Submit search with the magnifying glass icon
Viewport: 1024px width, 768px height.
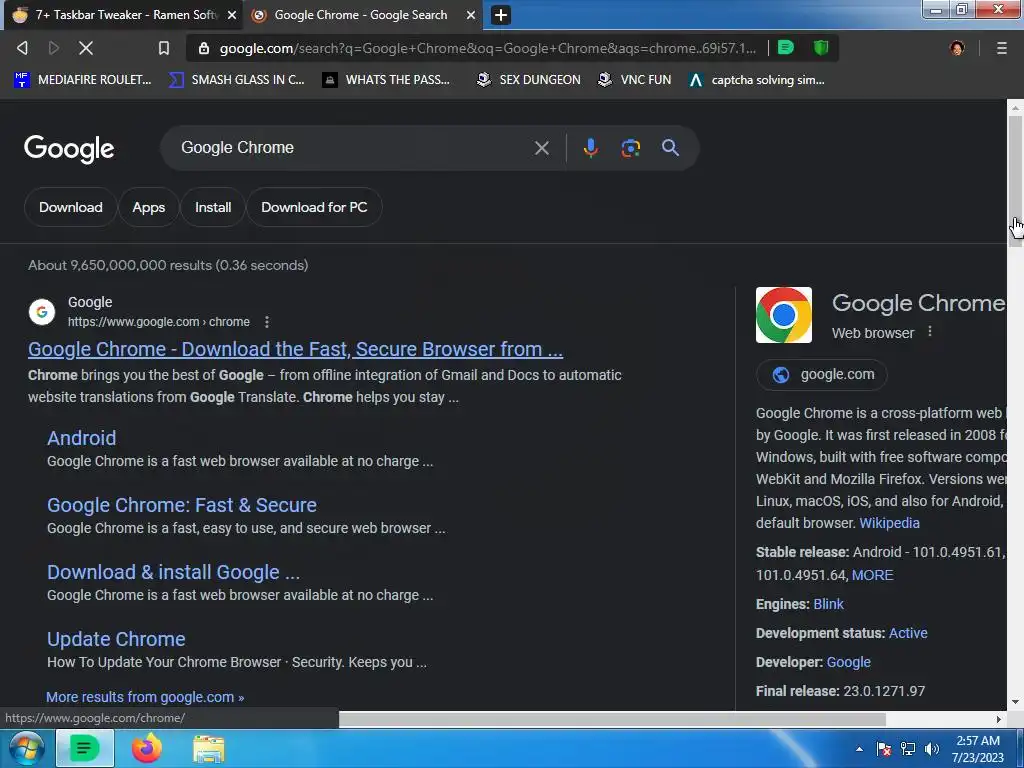670,148
